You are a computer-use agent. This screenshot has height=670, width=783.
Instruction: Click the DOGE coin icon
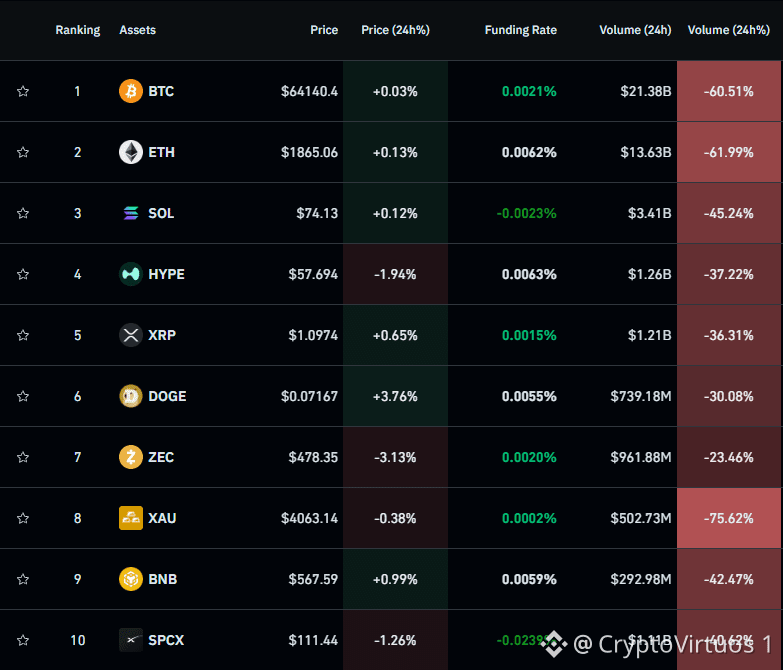131,396
